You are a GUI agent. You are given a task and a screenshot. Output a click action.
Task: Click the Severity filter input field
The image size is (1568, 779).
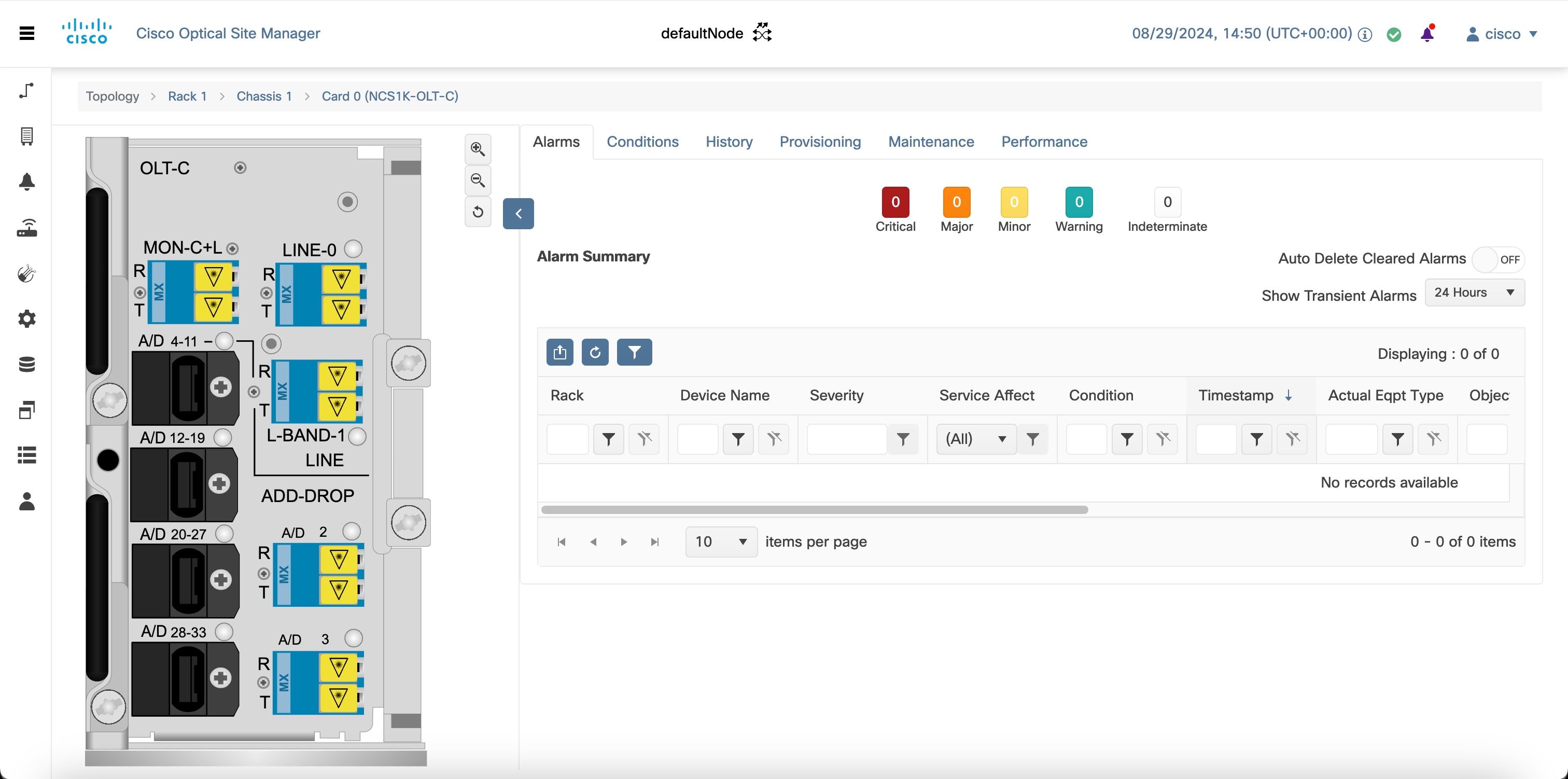point(847,439)
